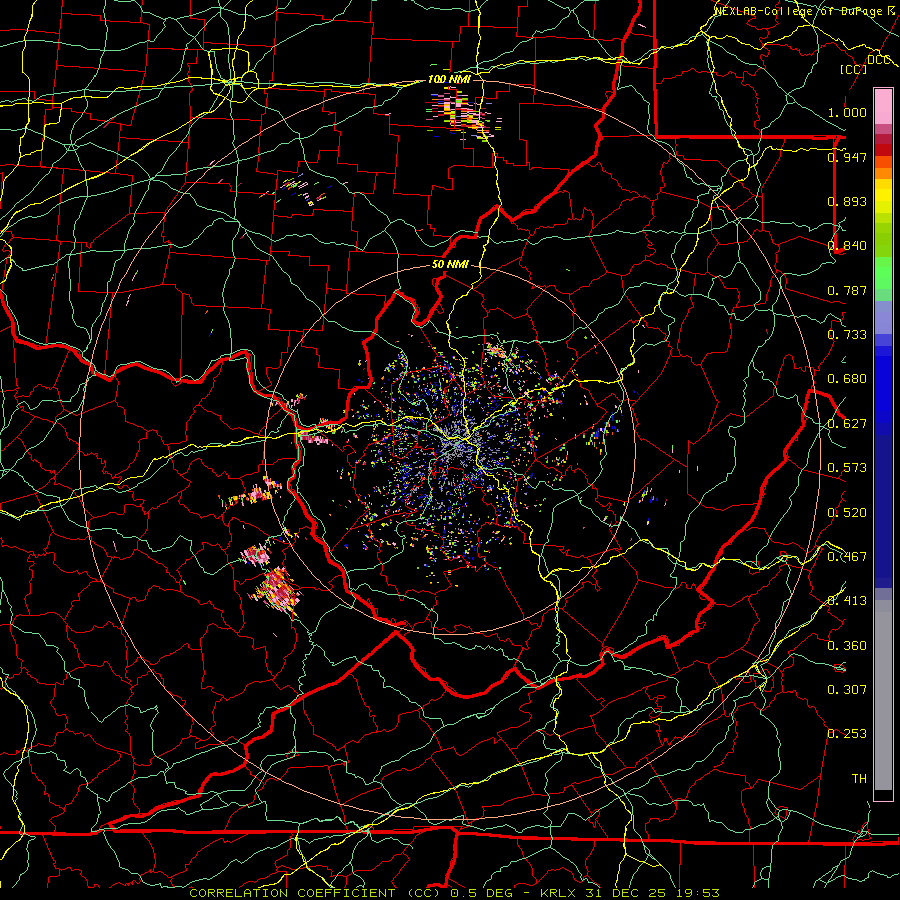The image size is (900, 900).
Task: Click the 0.680 legend value
Action: pyautogui.click(x=847, y=379)
